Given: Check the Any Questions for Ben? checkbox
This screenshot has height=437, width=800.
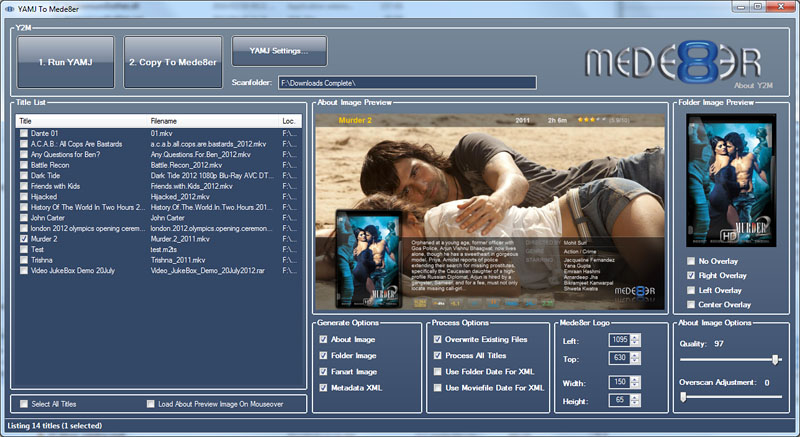Looking at the screenshot, I should pyautogui.click(x=23, y=155).
